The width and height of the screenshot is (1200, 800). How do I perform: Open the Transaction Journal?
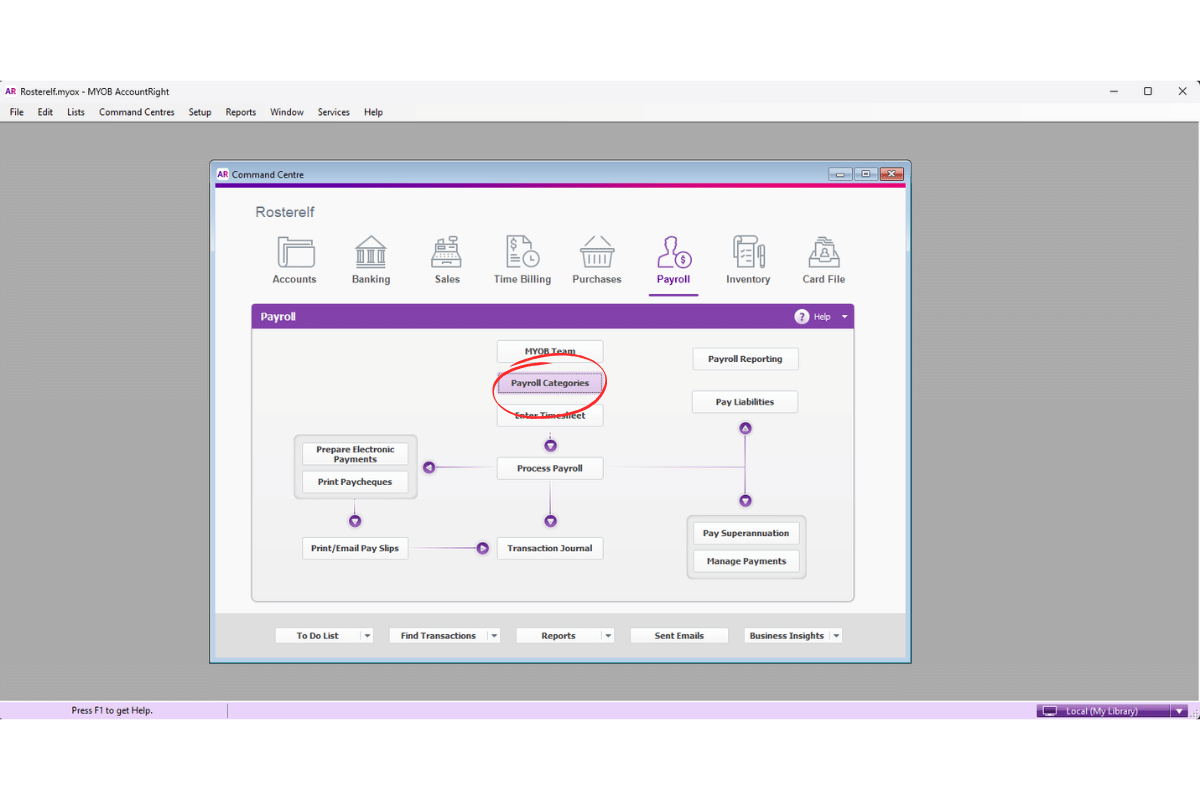tap(550, 548)
